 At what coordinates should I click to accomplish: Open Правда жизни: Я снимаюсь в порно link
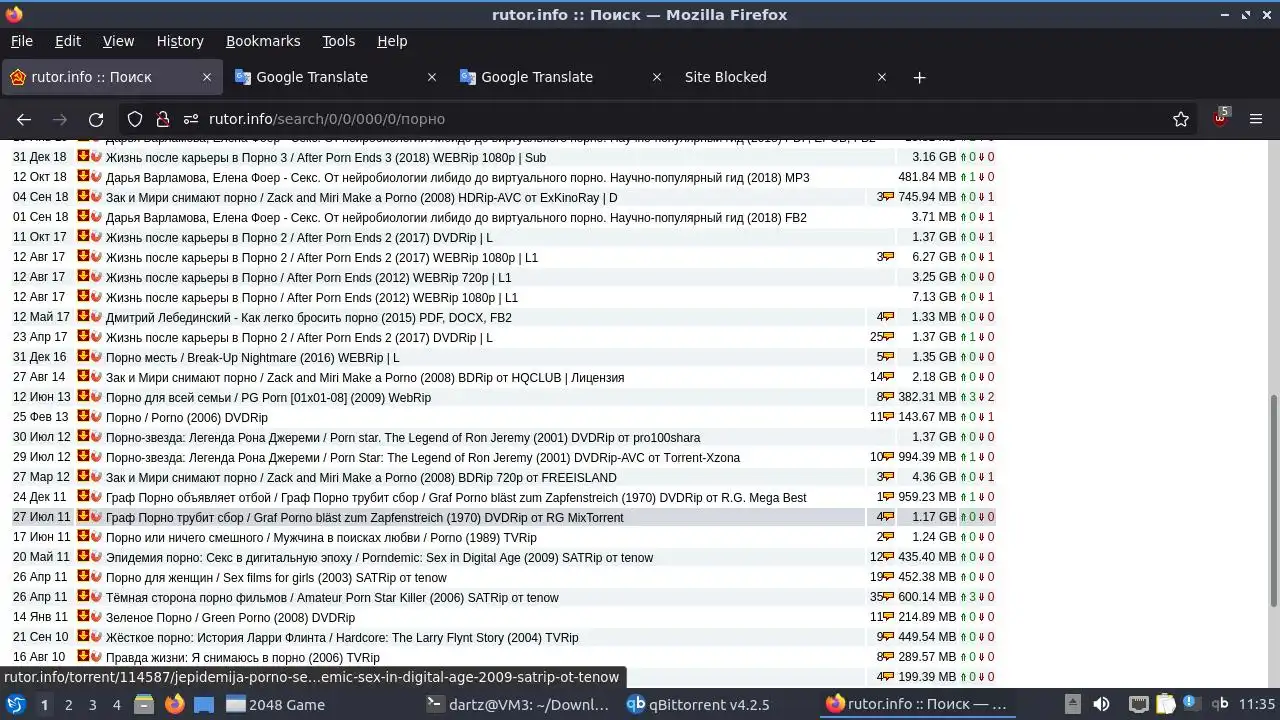click(x=243, y=658)
